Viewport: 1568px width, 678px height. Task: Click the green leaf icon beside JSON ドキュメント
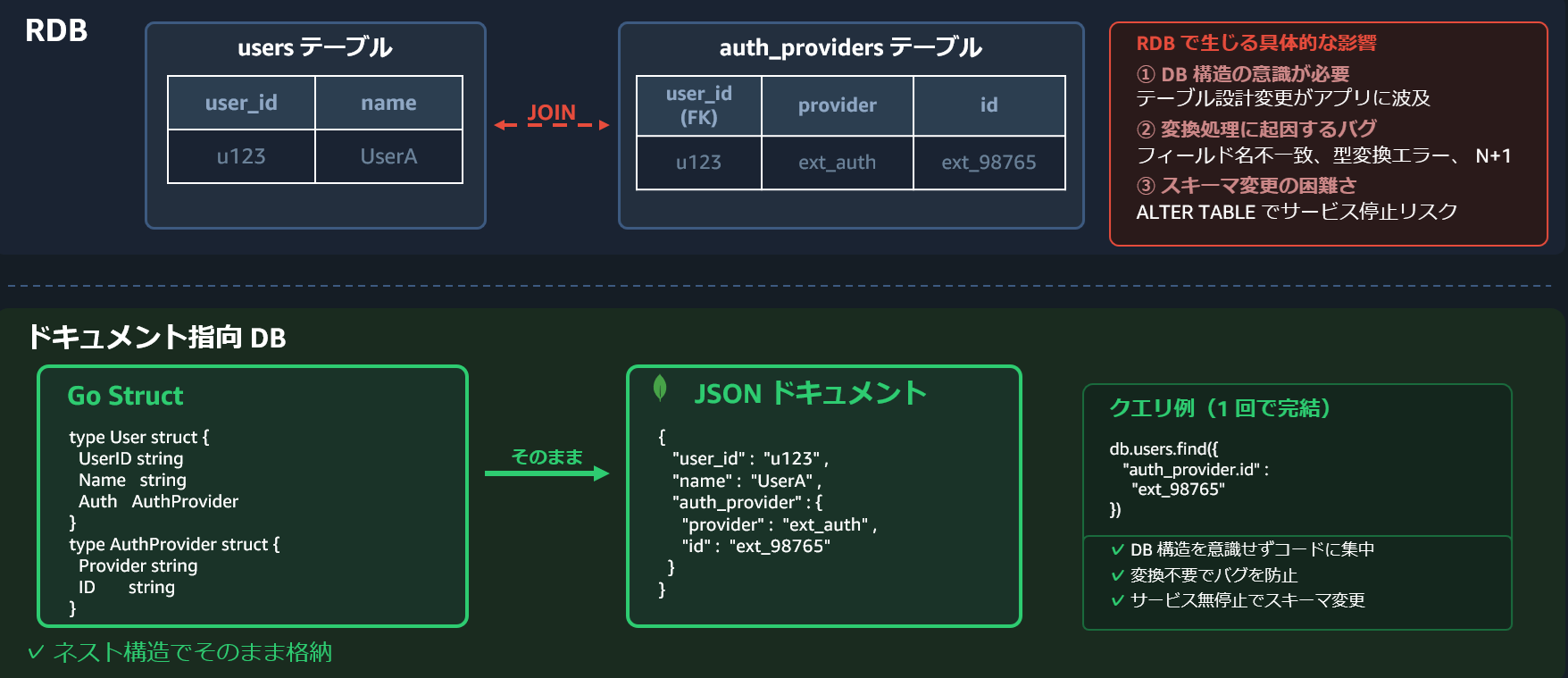click(660, 388)
